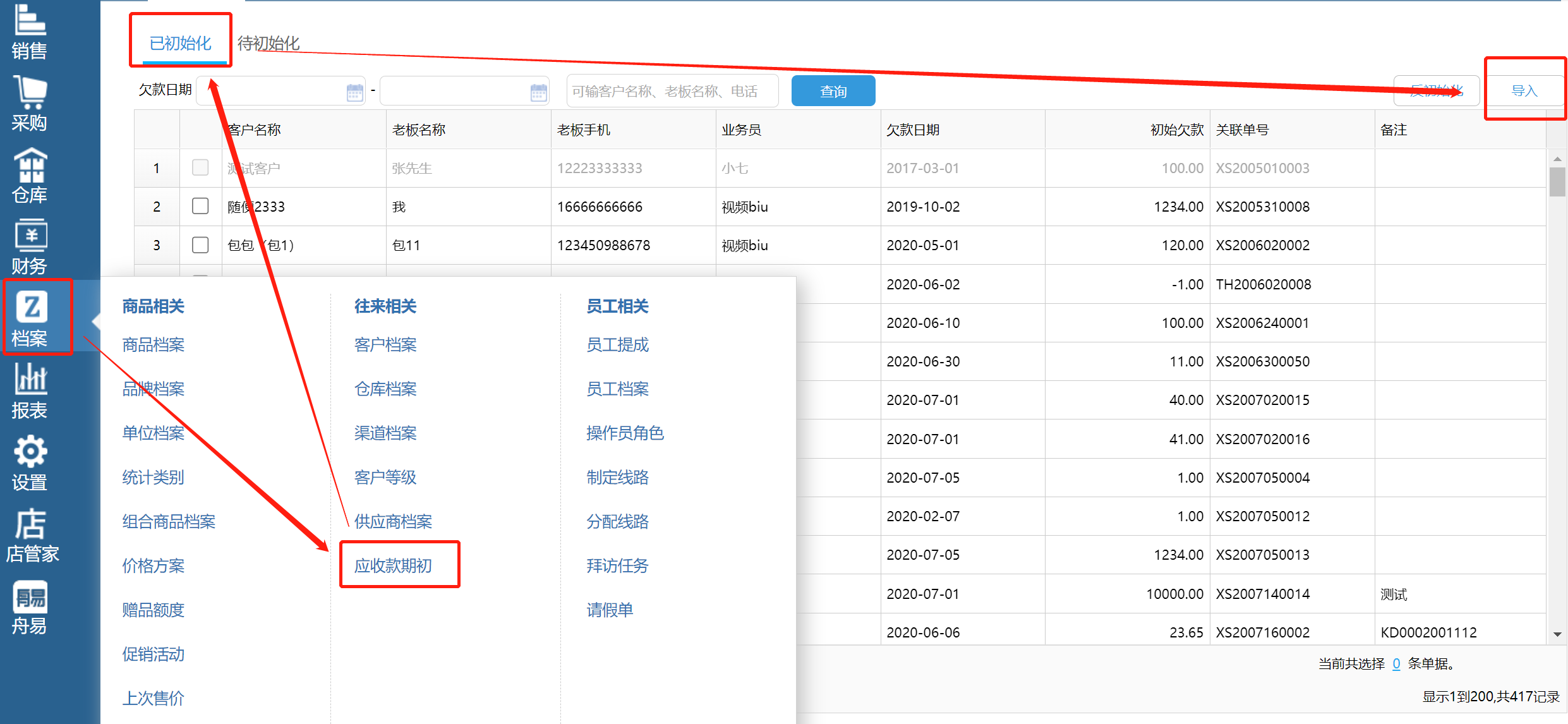Open calendar picker for end 欠款日期
1568x724 pixels.
tap(539, 93)
